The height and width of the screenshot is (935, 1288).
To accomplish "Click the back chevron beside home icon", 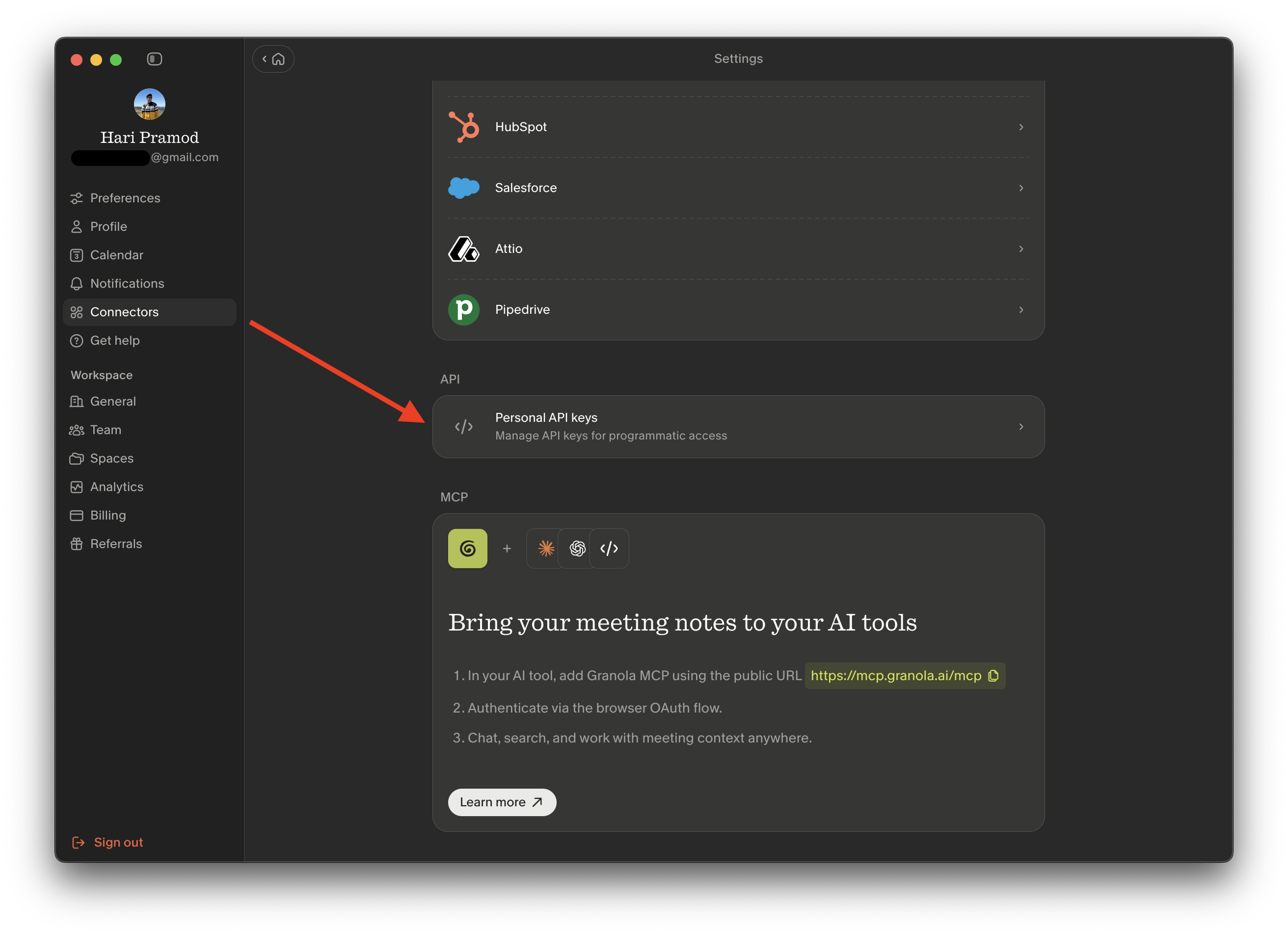I will point(264,59).
